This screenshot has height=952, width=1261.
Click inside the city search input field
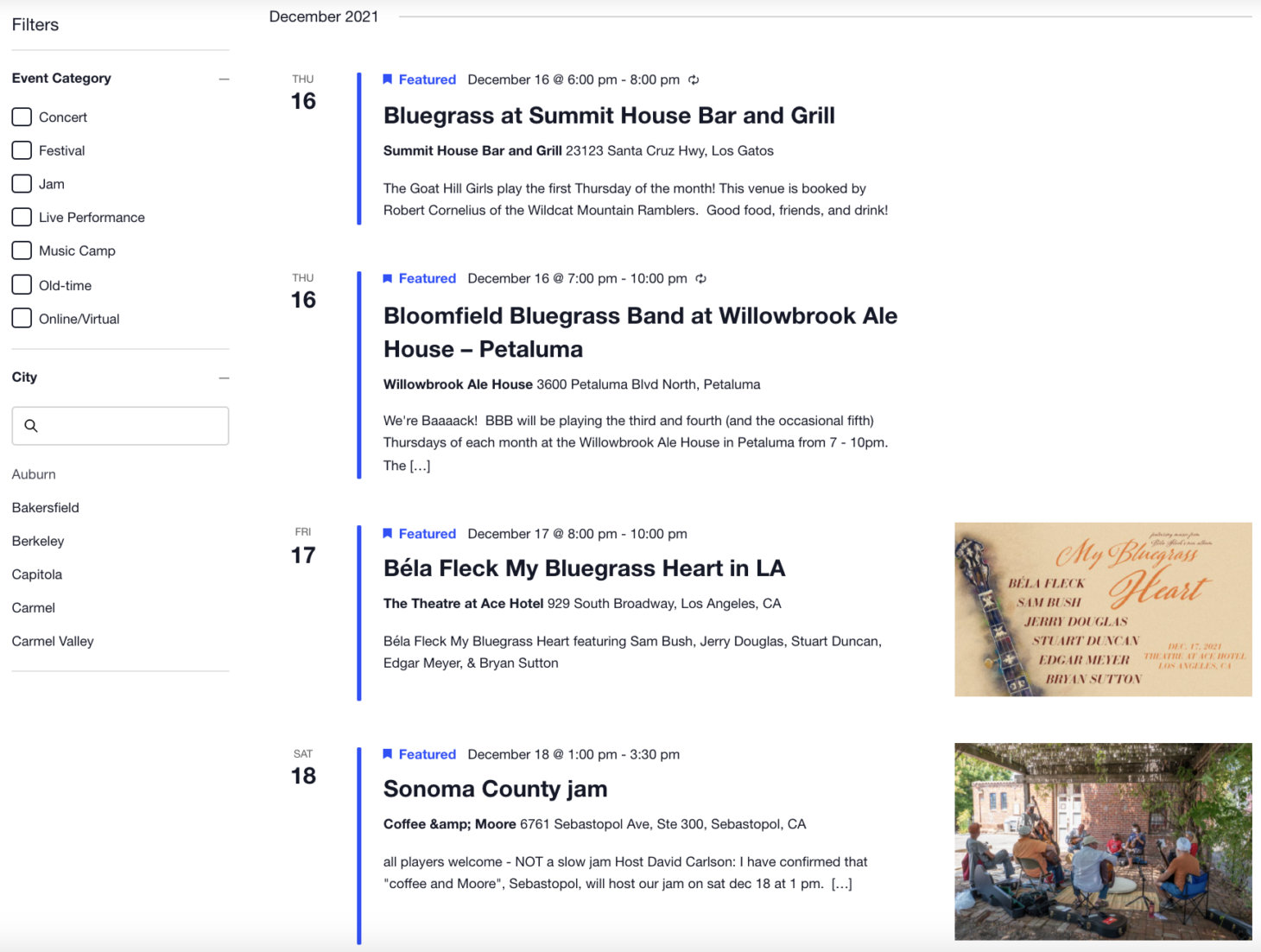pyautogui.click(x=120, y=425)
